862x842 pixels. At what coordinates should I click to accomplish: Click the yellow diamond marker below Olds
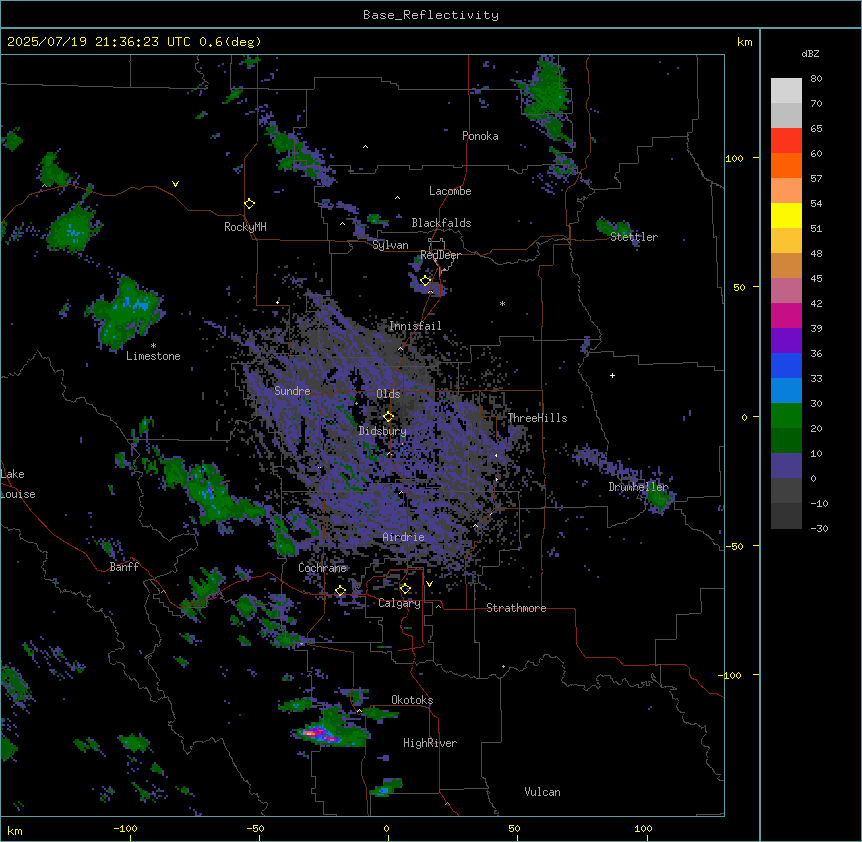(388, 417)
